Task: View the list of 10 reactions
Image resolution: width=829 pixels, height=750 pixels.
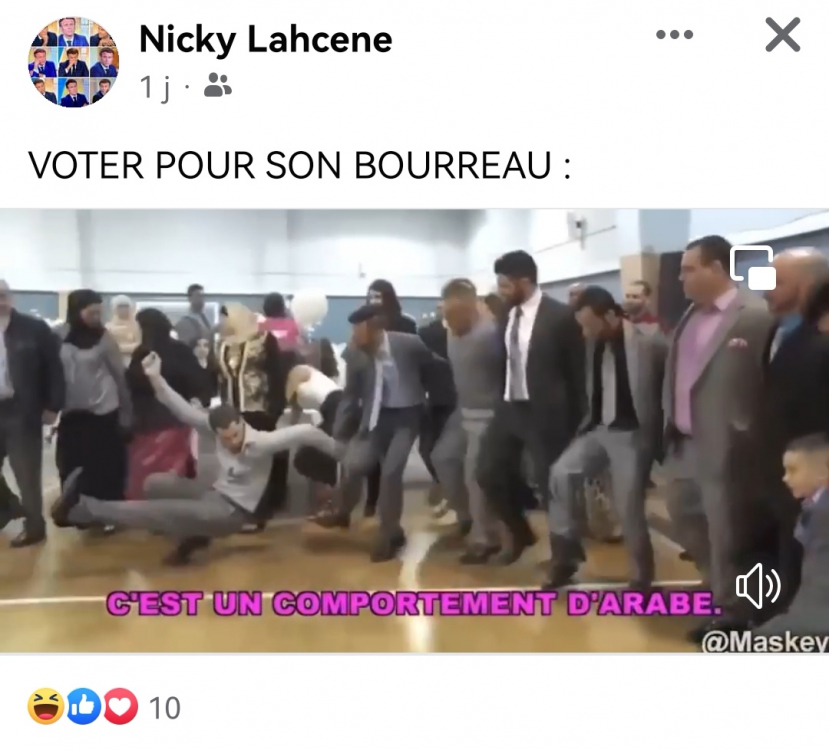Action: point(164,708)
